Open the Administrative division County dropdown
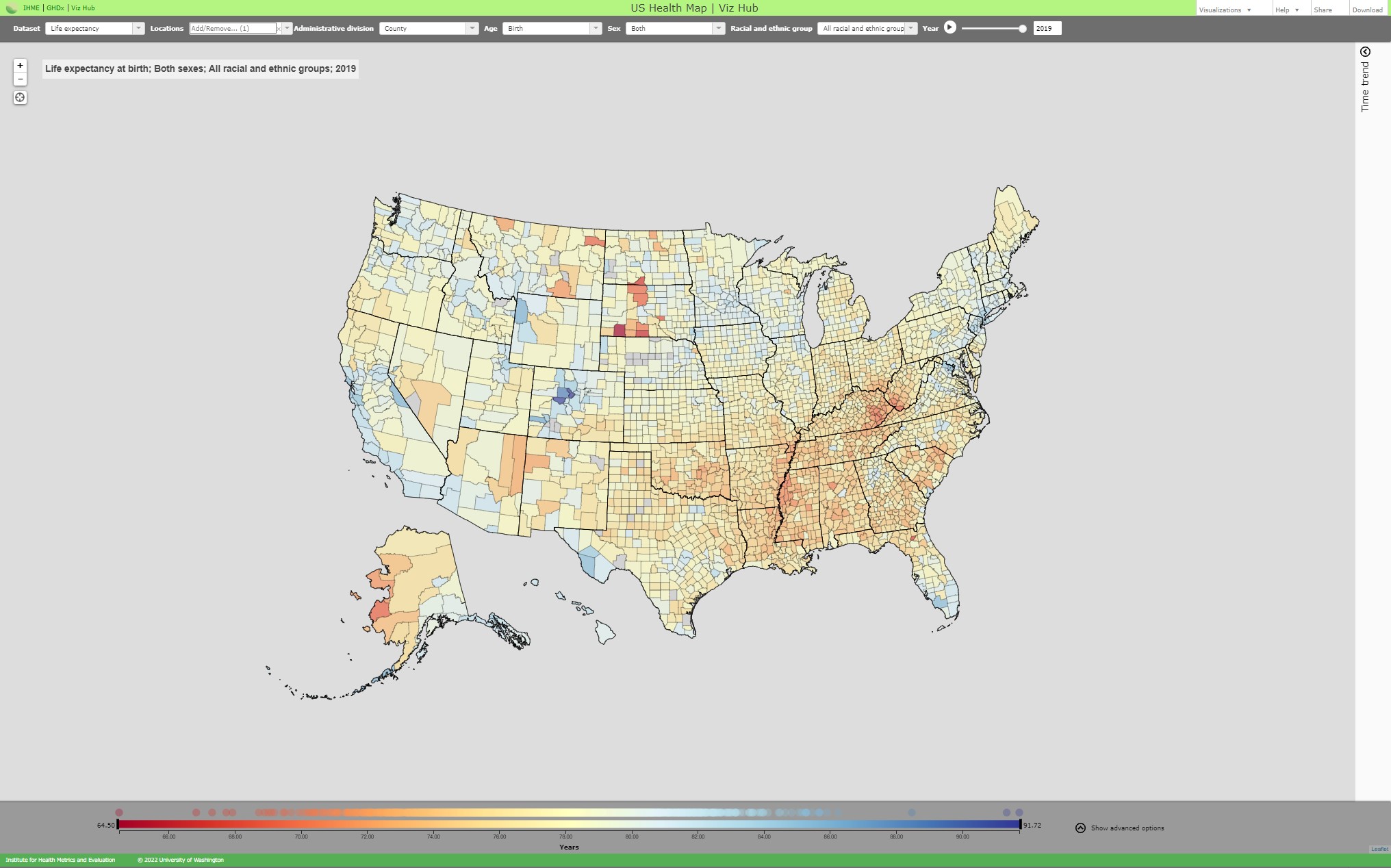The width and height of the screenshot is (1391, 868). [429, 28]
